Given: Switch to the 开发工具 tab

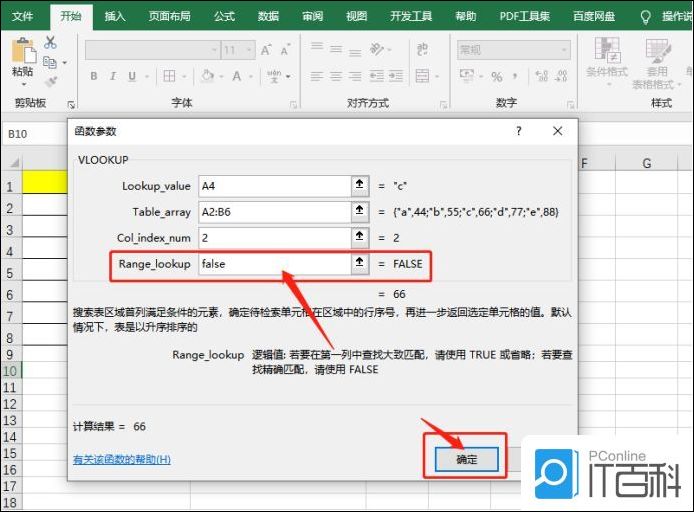Looking at the screenshot, I should click(x=411, y=16).
